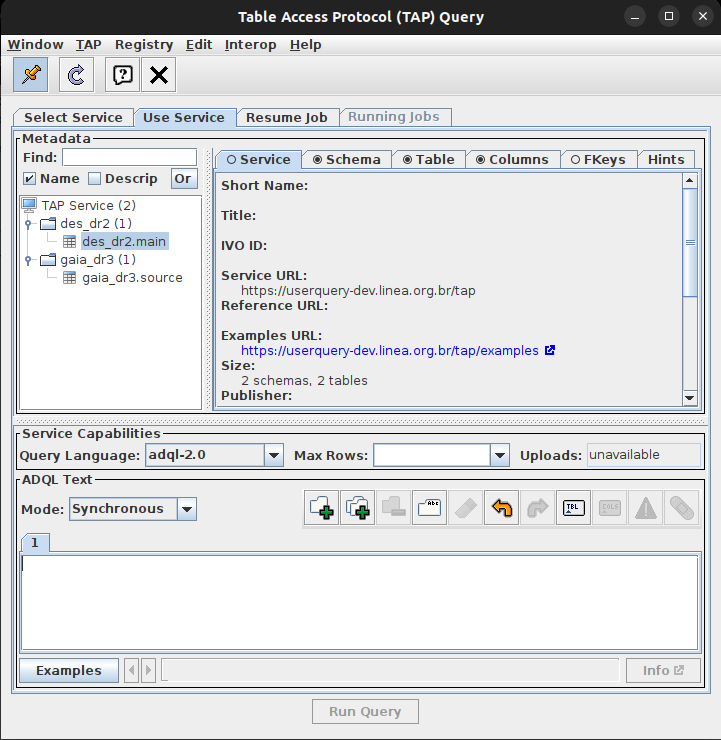Viewport: 721px width, 740px height.
Task: Click the duplicate tab icon with plus
Action: pyautogui.click(x=358, y=508)
